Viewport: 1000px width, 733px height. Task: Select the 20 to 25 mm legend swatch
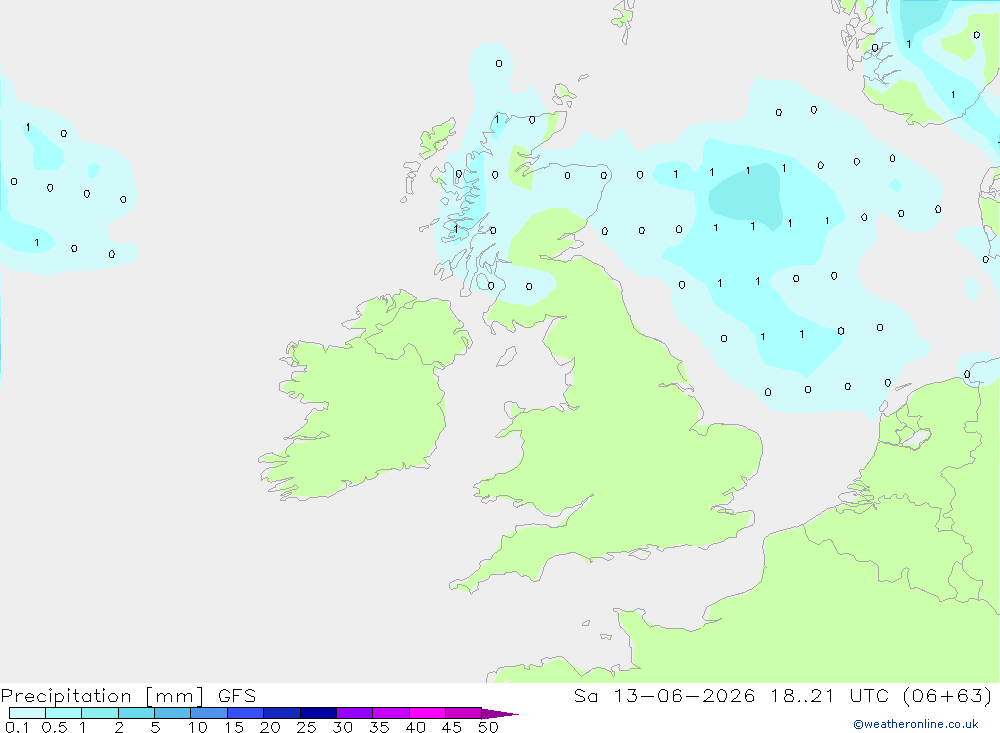click(281, 713)
